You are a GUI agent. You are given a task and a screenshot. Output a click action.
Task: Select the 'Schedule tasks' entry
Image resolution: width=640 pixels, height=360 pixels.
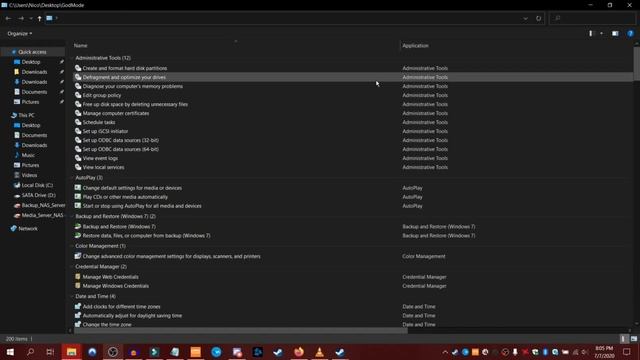[99, 122]
